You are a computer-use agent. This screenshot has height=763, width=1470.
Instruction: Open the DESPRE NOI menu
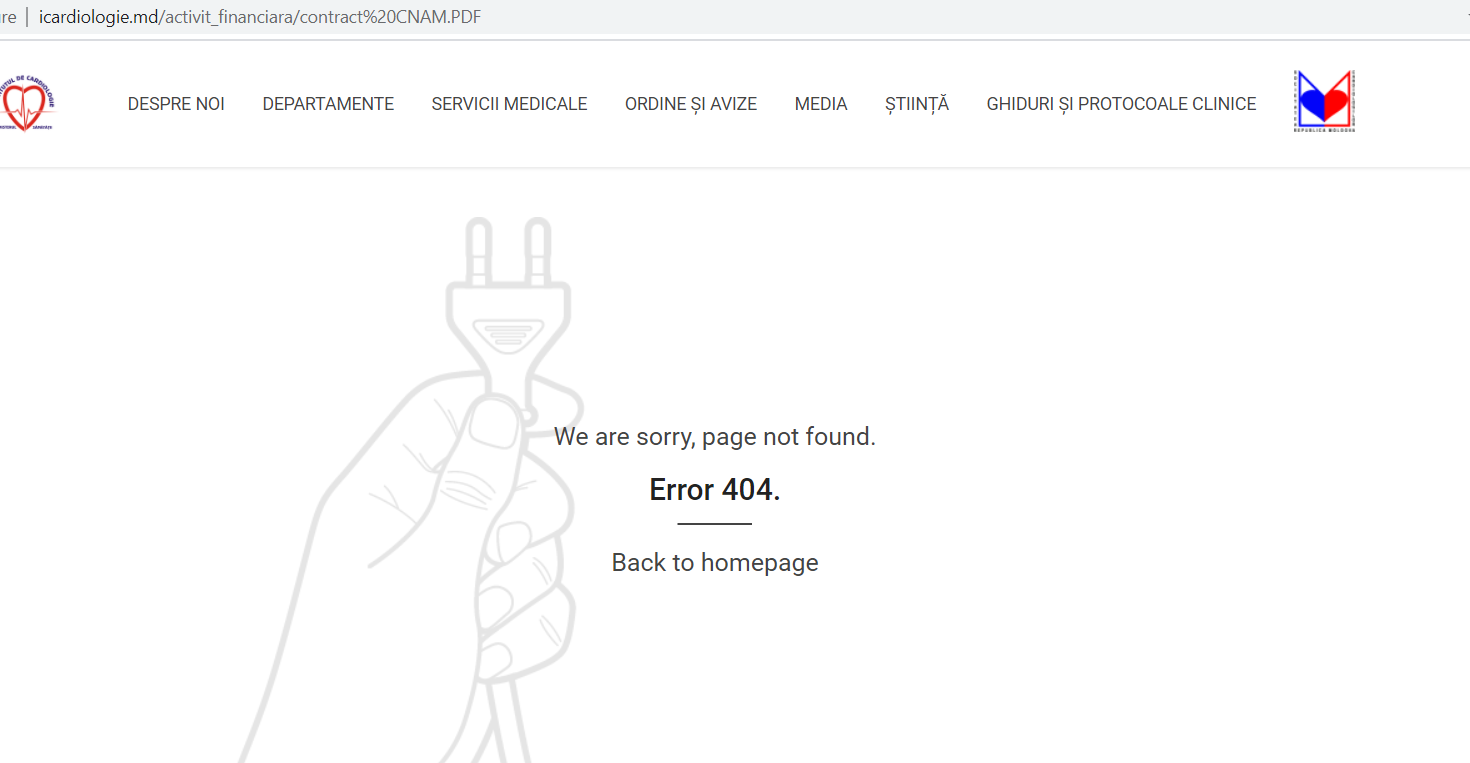click(x=176, y=104)
